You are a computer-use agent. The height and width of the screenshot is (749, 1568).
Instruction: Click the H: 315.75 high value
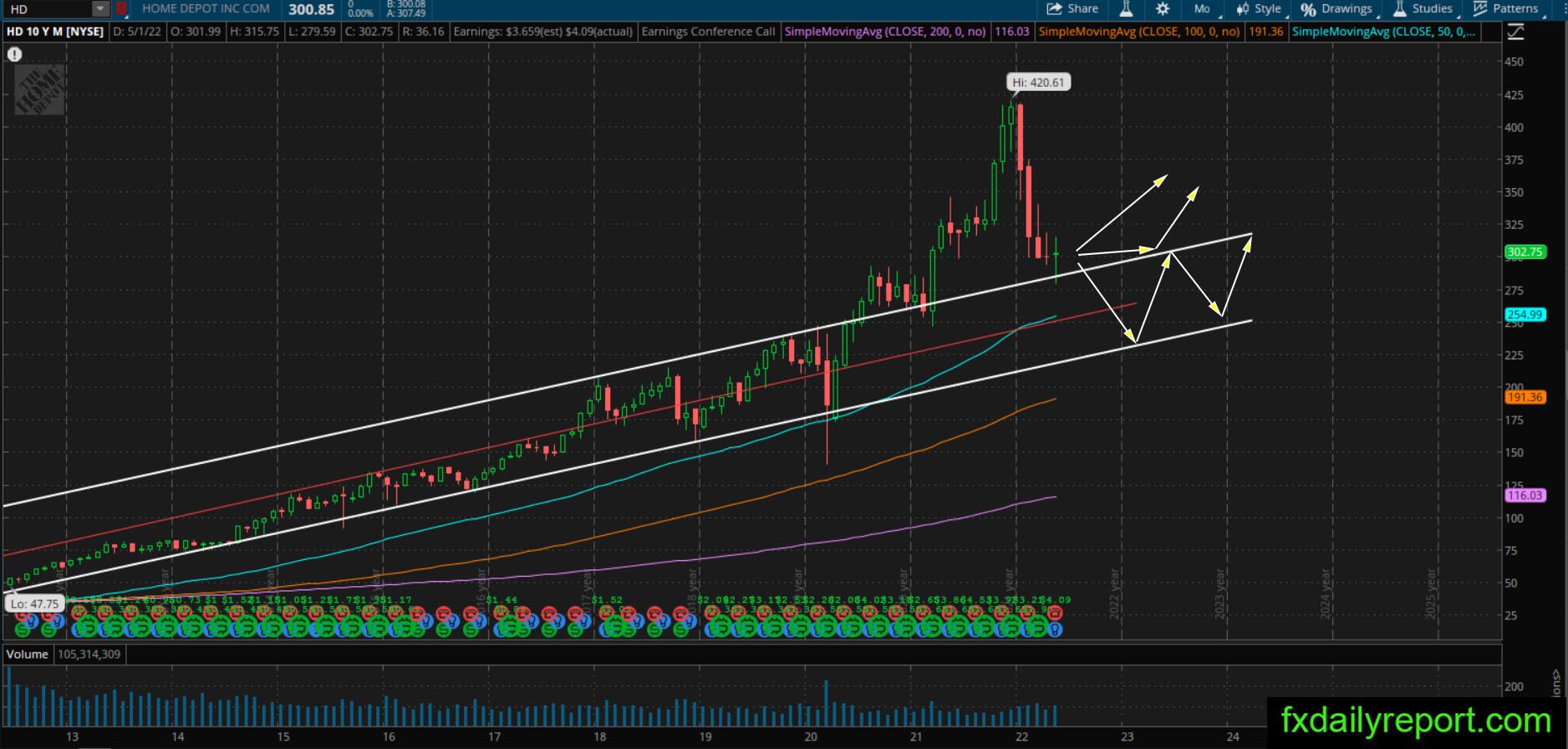click(x=254, y=32)
